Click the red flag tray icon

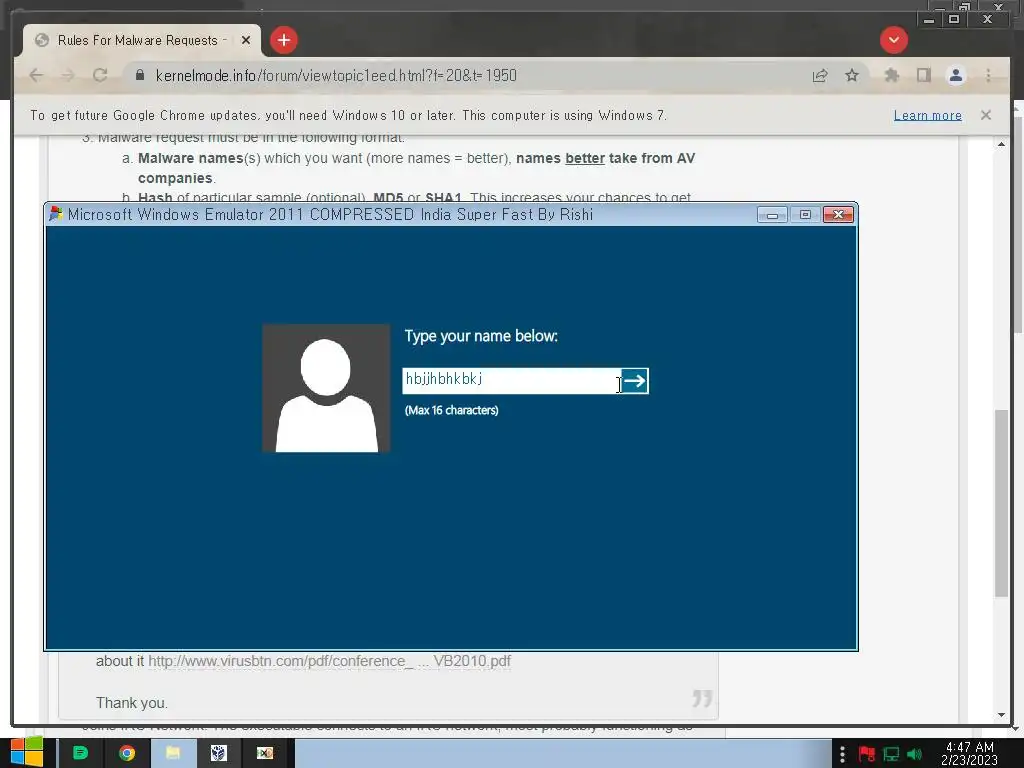(x=867, y=754)
